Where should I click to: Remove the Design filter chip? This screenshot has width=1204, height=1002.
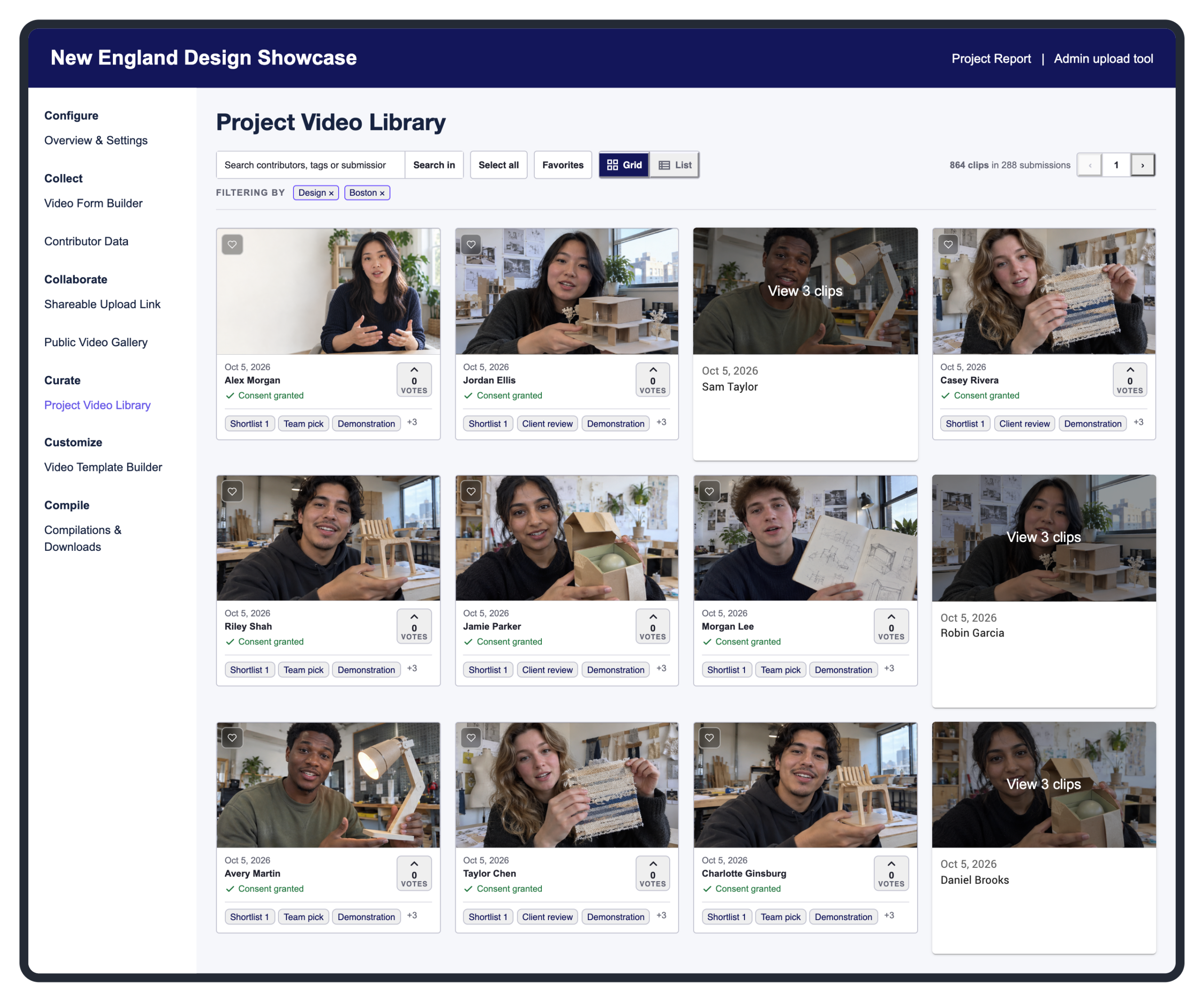pos(331,193)
